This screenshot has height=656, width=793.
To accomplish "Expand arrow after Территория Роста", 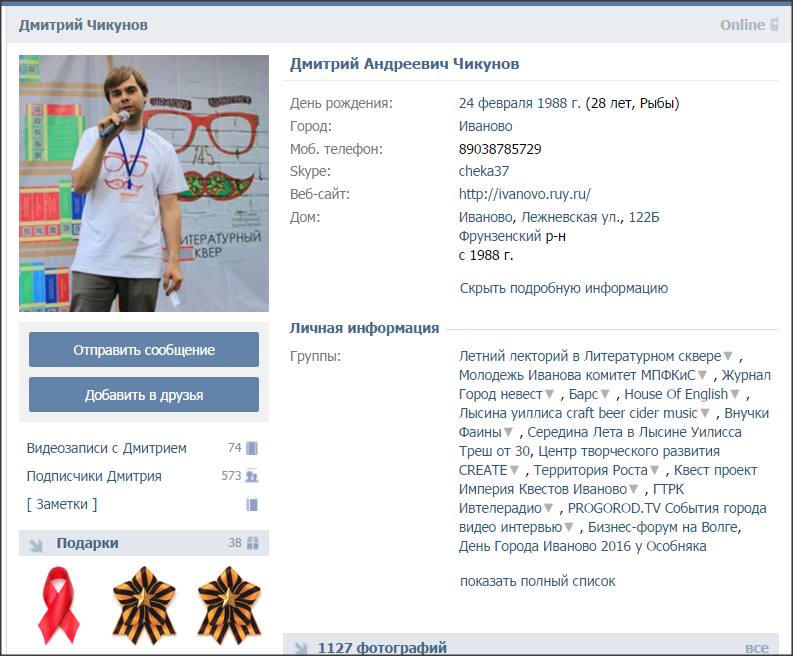I will coord(654,470).
